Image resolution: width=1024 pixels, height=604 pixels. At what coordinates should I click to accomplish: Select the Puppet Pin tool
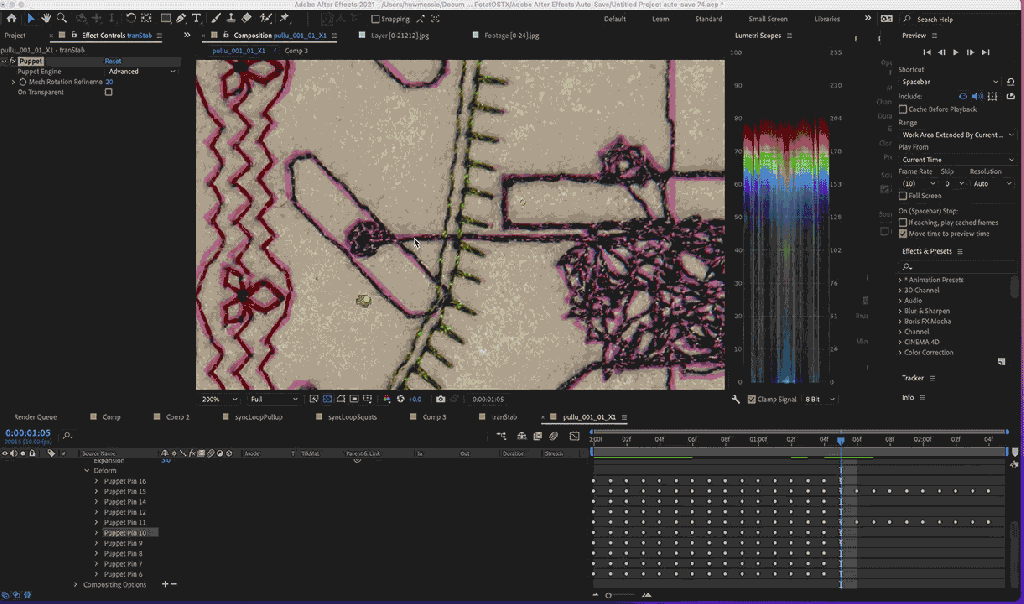coord(283,18)
